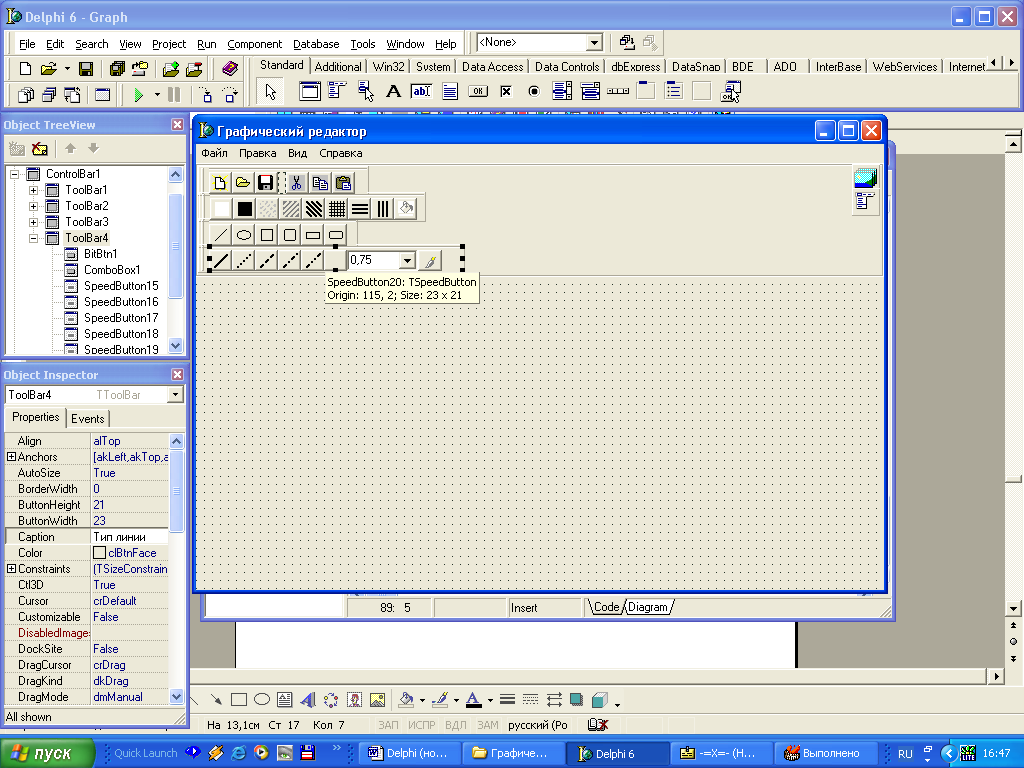Expand the ToolBar1 tree node
Screen dimensions: 1024x768
tap(33, 190)
